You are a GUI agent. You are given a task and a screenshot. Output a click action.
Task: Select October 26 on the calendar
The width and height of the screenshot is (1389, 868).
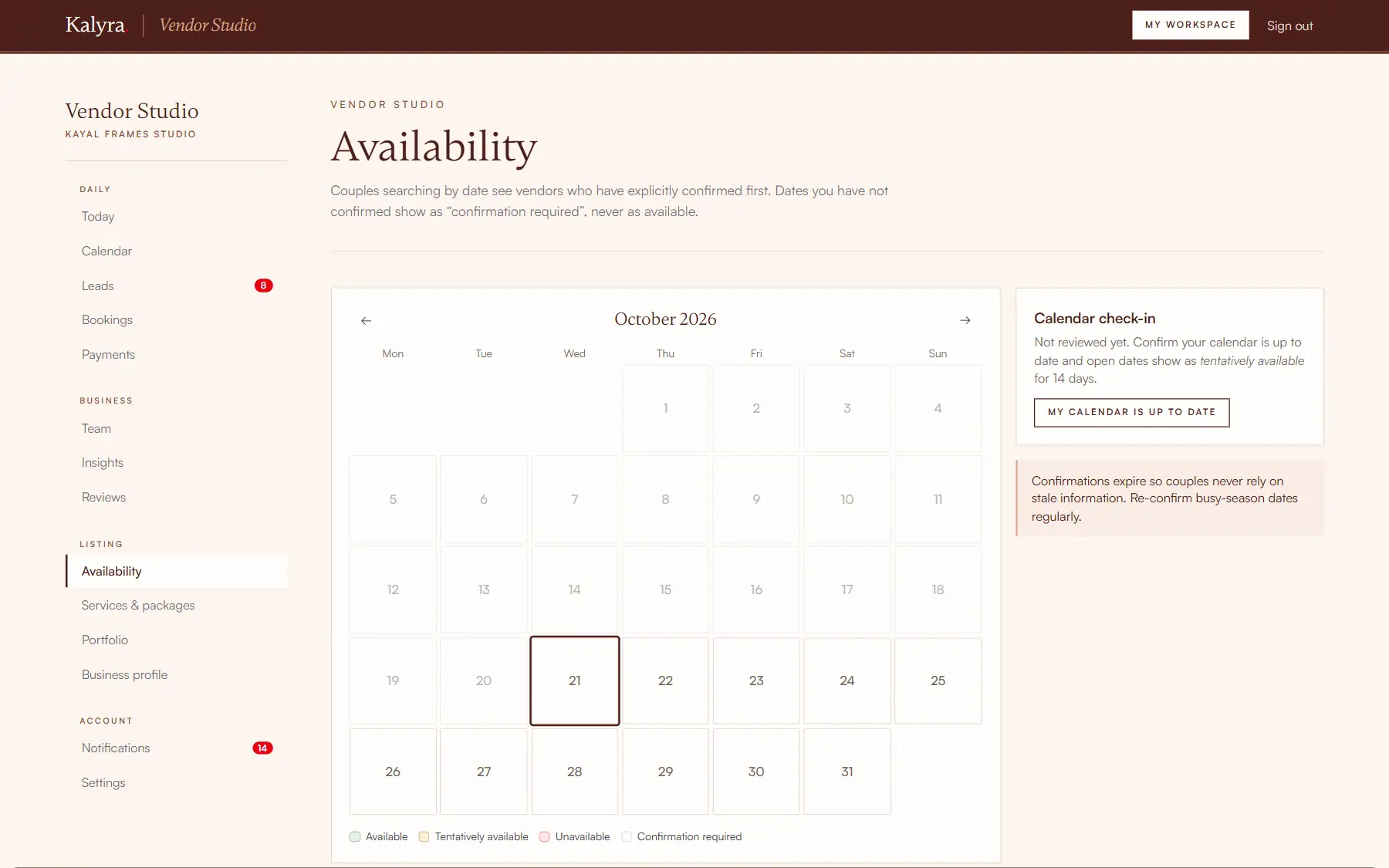[393, 772]
